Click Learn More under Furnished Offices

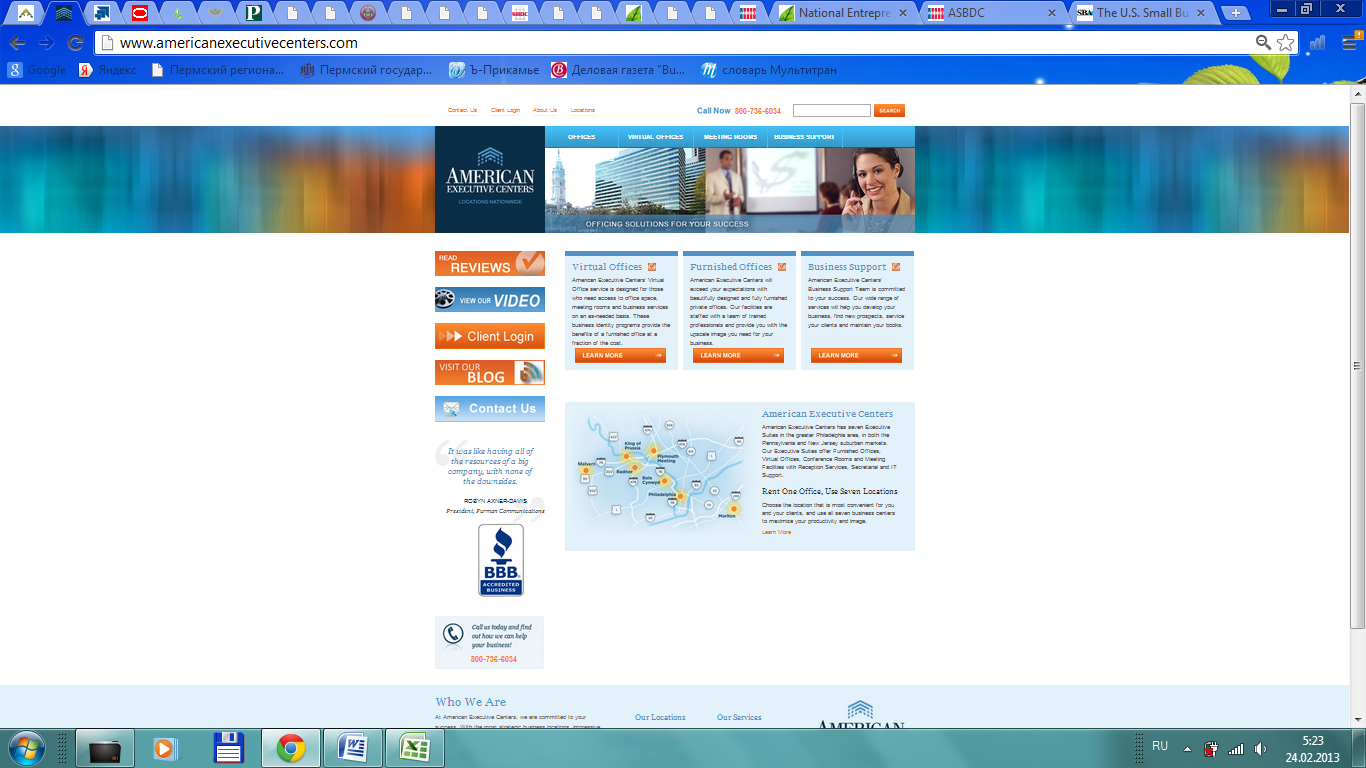[x=738, y=355]
